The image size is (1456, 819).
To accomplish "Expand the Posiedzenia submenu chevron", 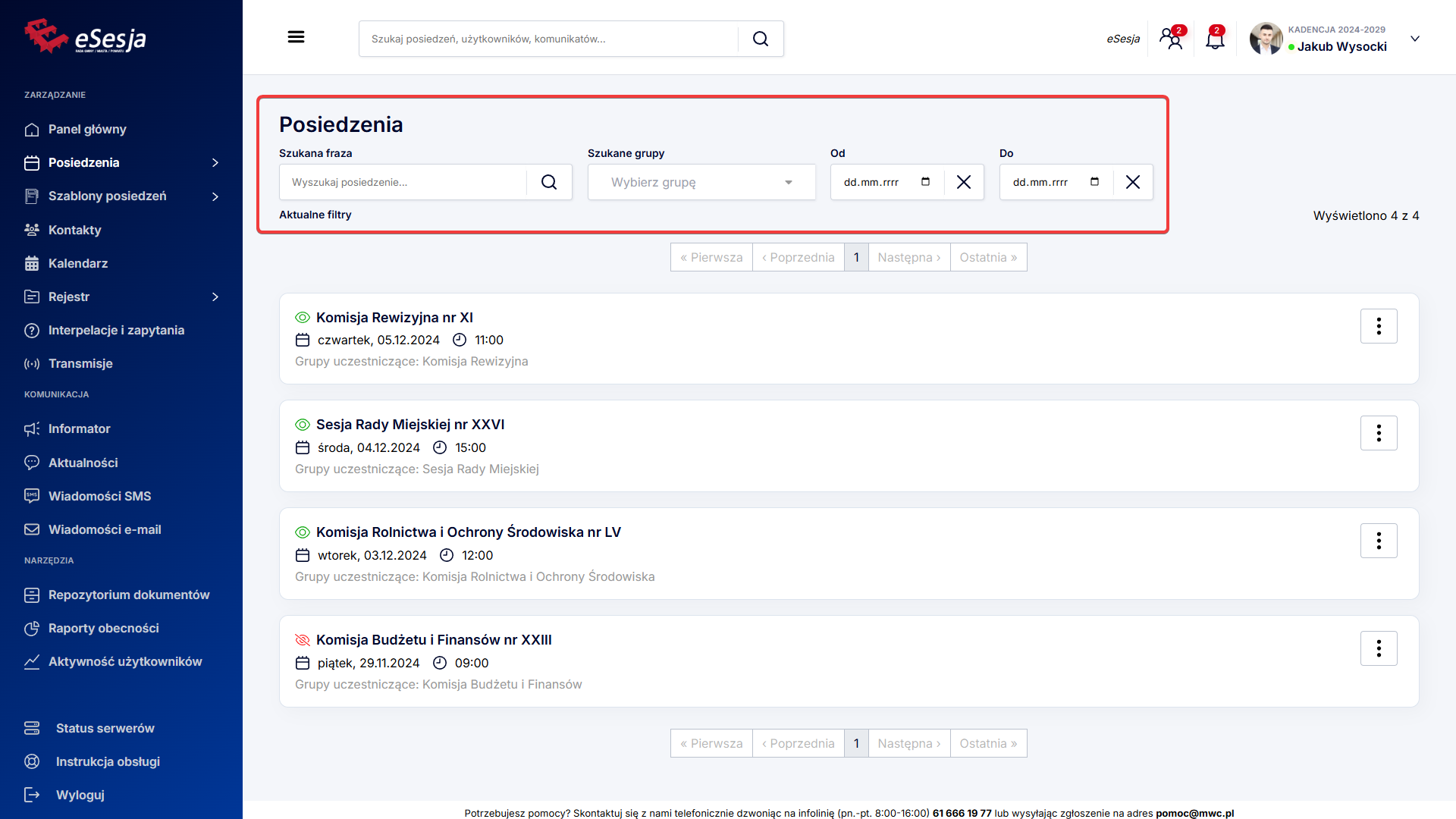I will coord(215,163).
